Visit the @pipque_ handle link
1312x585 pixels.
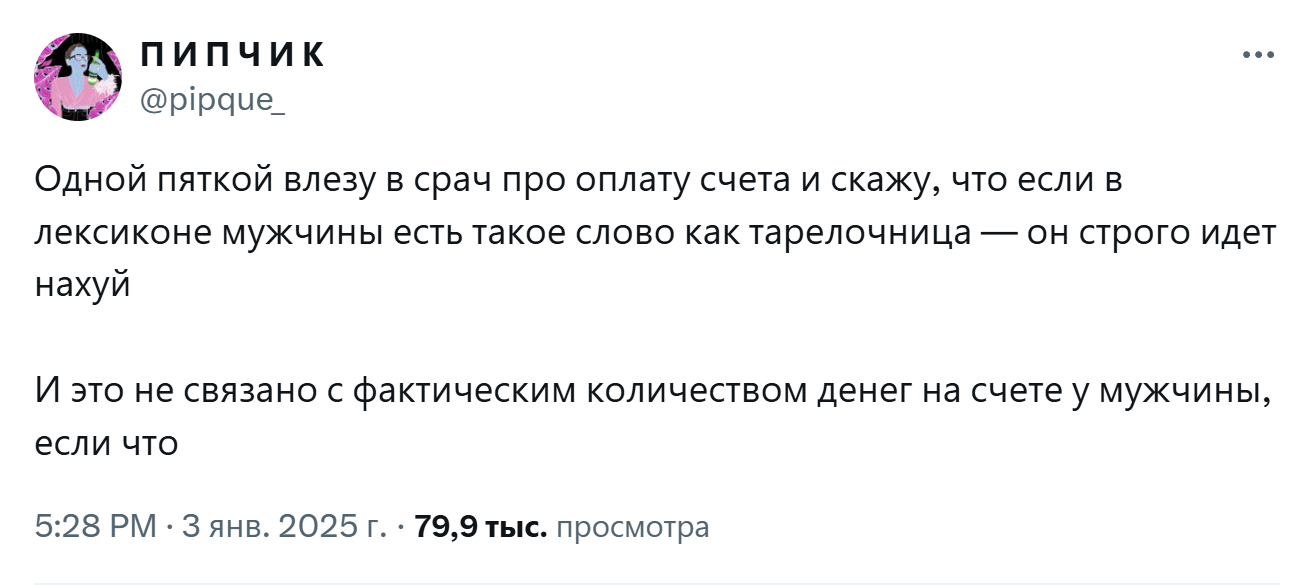pos(211,101)
